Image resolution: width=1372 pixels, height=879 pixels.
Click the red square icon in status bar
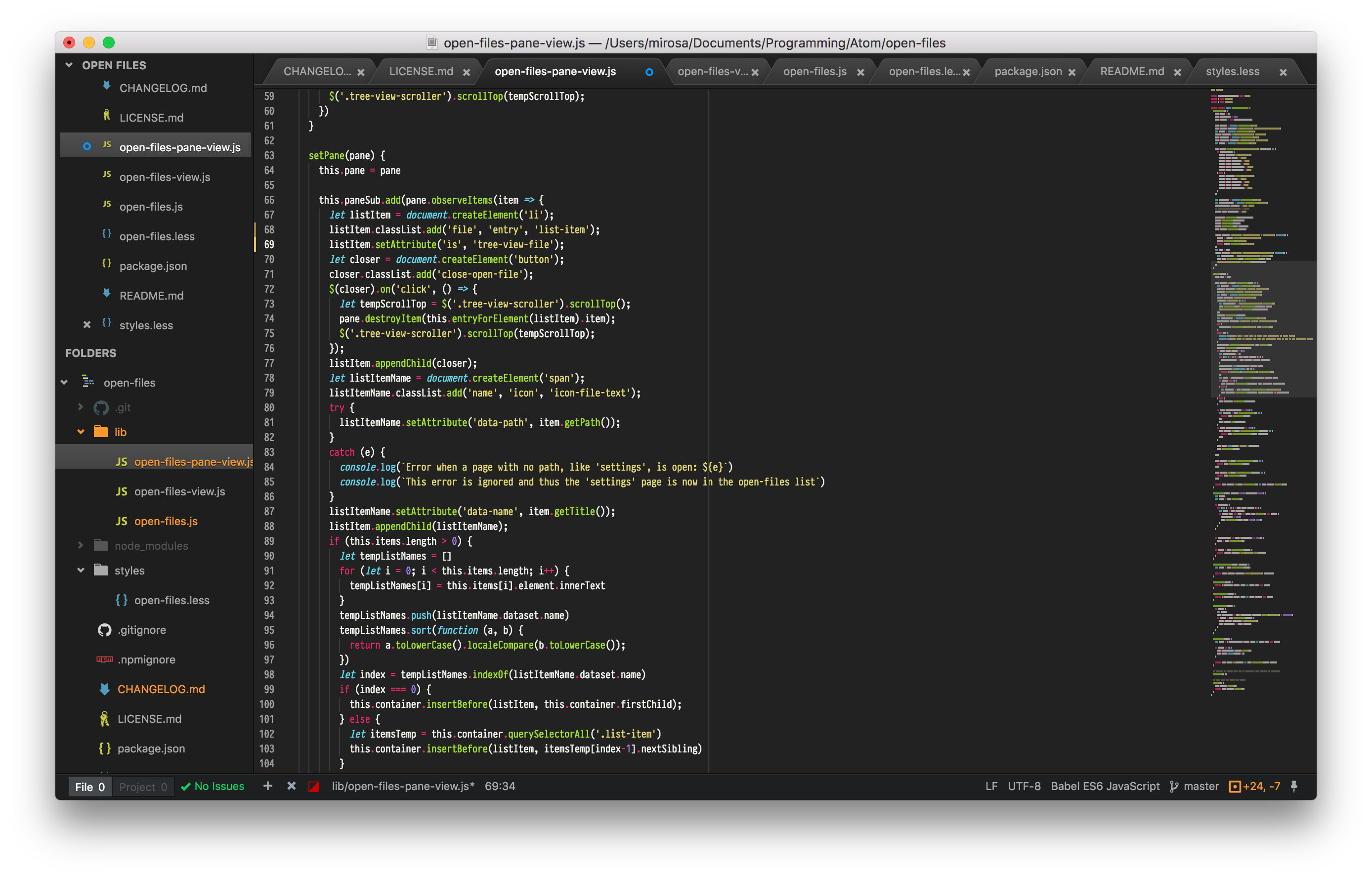point(313,787)
